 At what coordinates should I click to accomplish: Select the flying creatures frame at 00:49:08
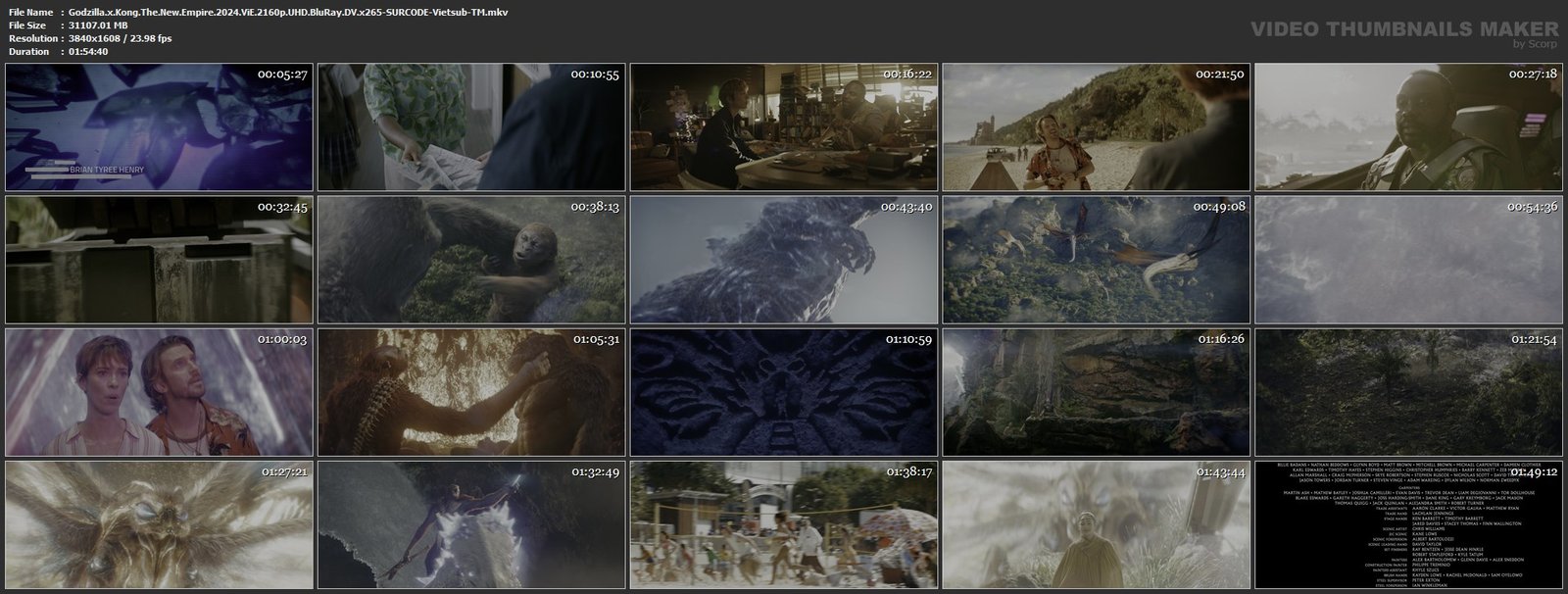tap(1096, 260)
